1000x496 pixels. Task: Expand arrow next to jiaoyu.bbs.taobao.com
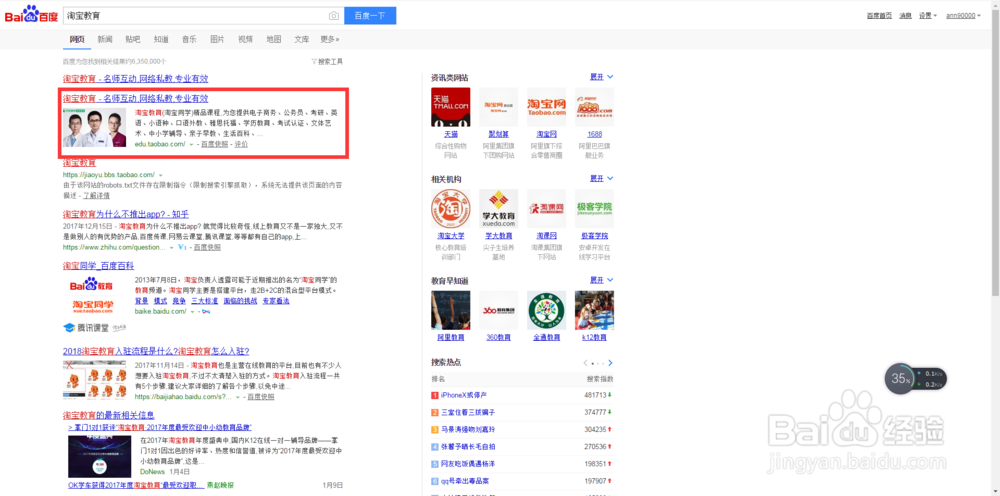click(161, 175)
